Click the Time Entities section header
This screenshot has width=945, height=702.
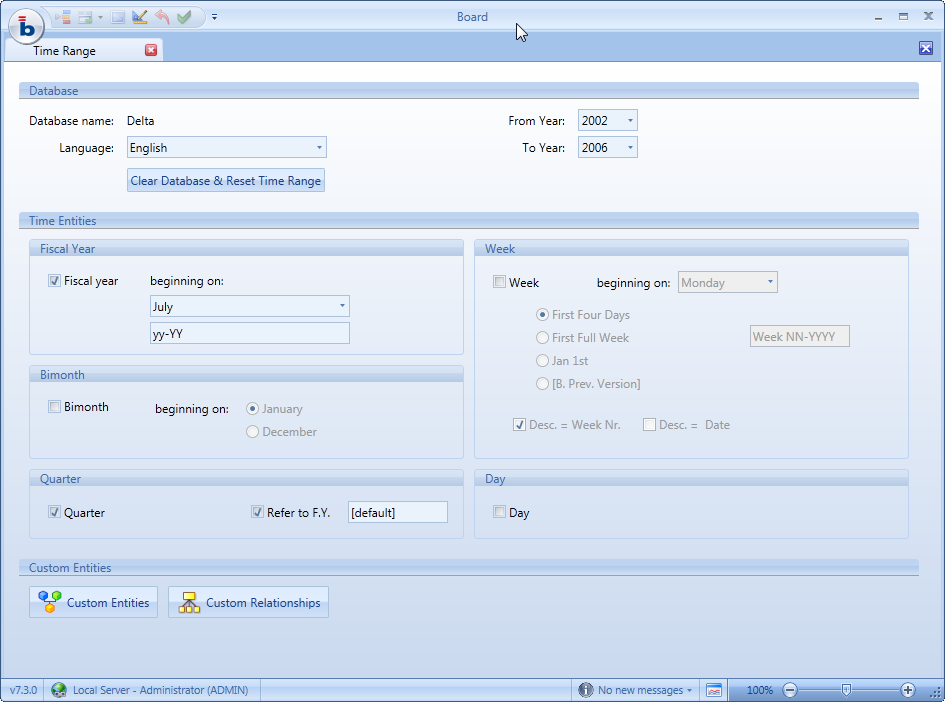coord(469,221)
